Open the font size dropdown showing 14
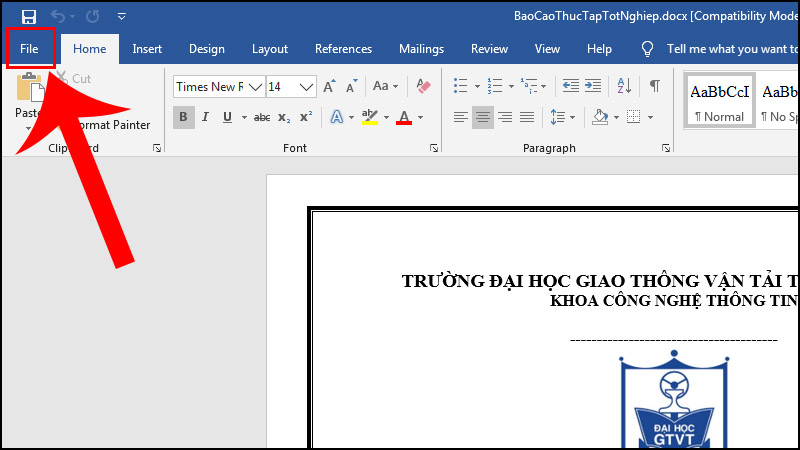Viewport: 800px width, 450px height. pos(308,87)
